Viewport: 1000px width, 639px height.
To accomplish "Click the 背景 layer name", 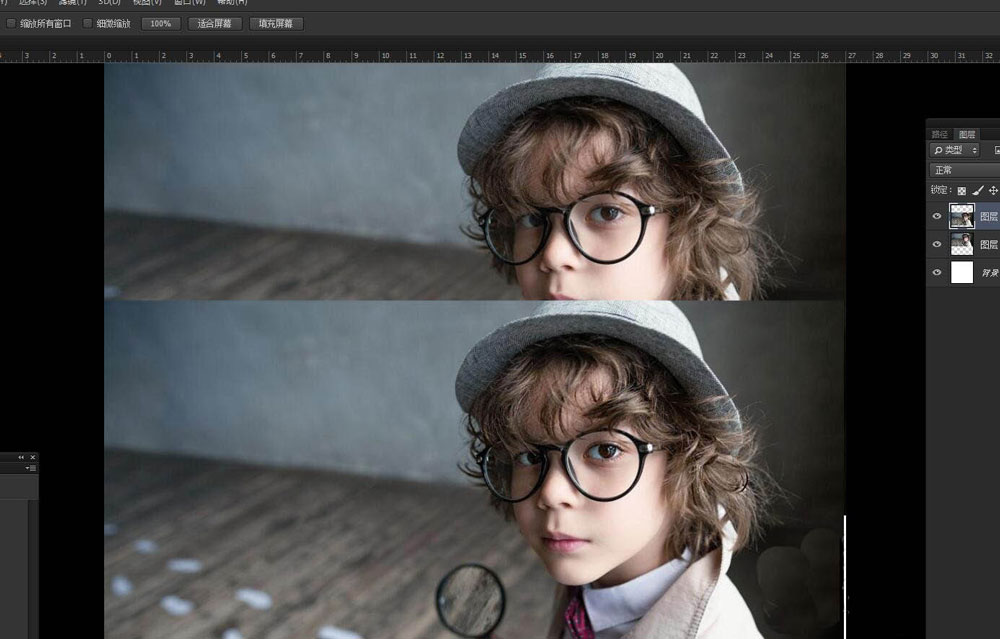I will click(990, 273).
